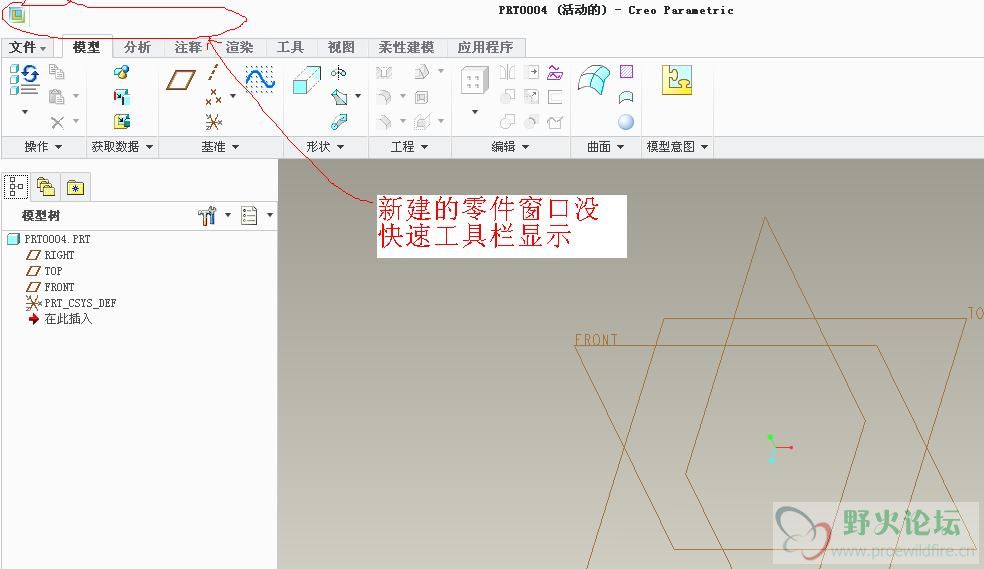Screen dimensions: 984x569
Task: Open the 文件 menu
Action: click(x=28, y=48)
